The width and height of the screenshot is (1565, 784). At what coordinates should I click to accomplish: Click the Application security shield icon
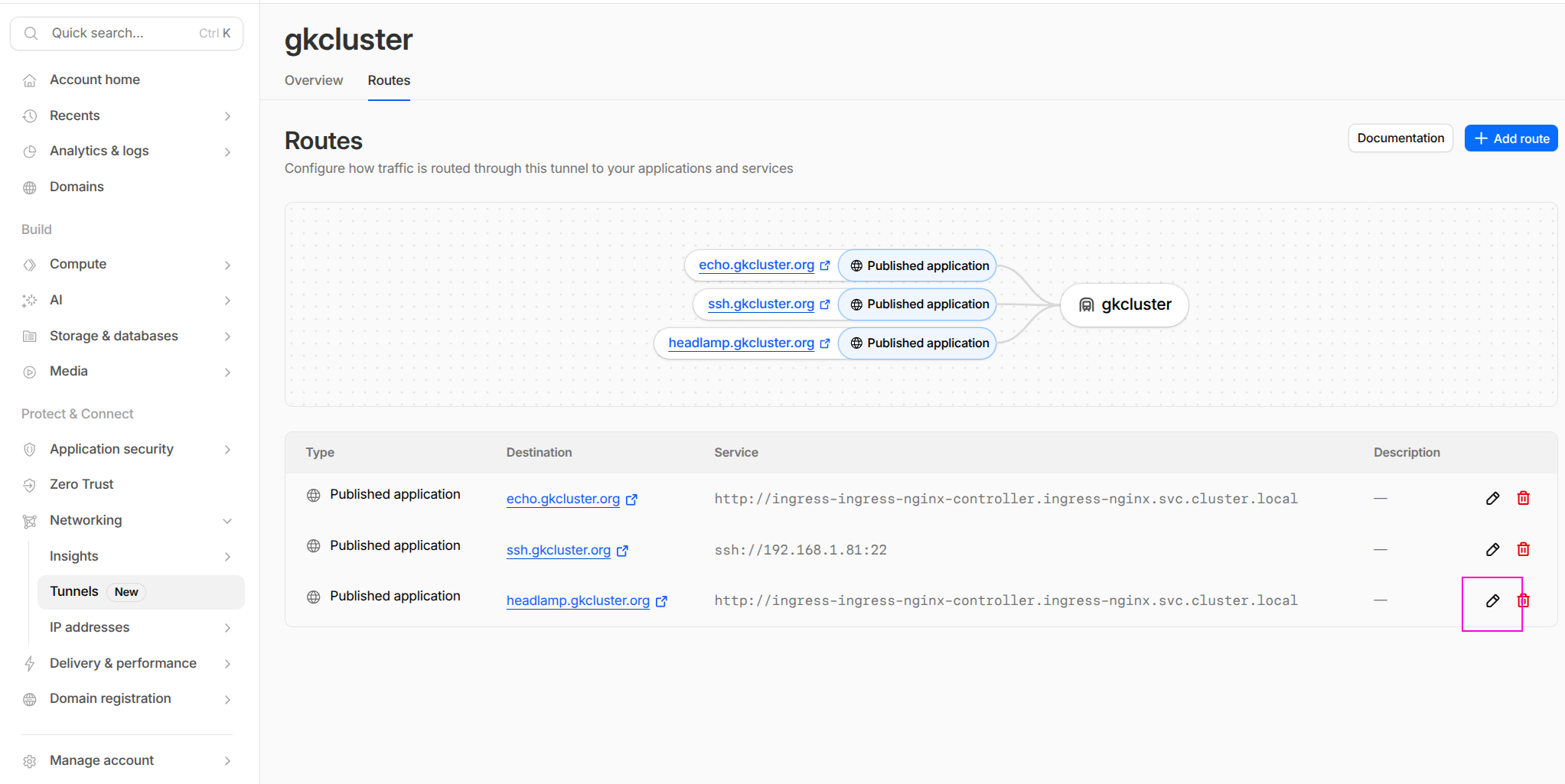pyautogui.click(x=29, y=449)
